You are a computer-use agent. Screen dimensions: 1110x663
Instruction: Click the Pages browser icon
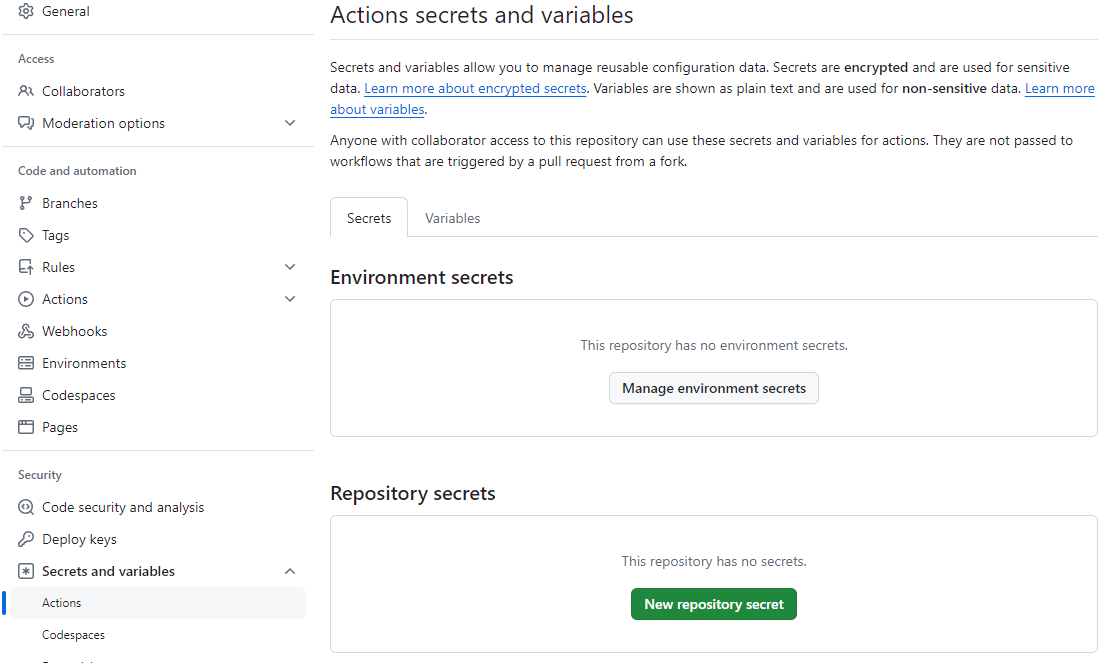(x=26, y=427)
